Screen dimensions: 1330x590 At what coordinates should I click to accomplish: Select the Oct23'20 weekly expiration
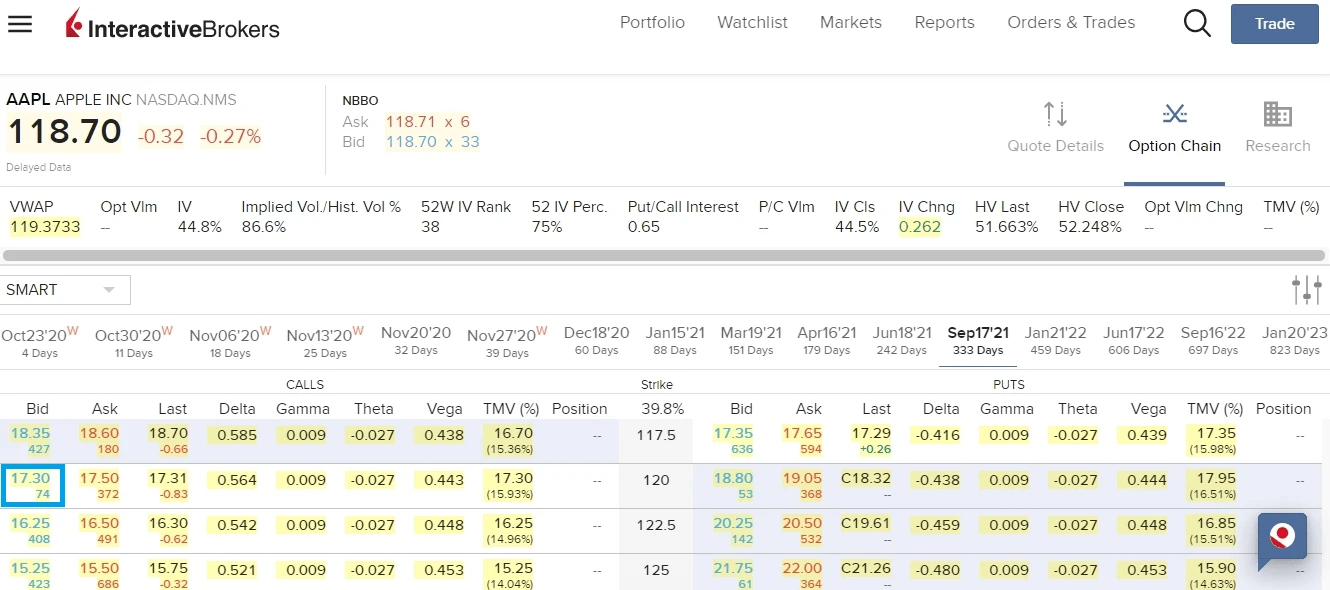(x=39, y=341)
